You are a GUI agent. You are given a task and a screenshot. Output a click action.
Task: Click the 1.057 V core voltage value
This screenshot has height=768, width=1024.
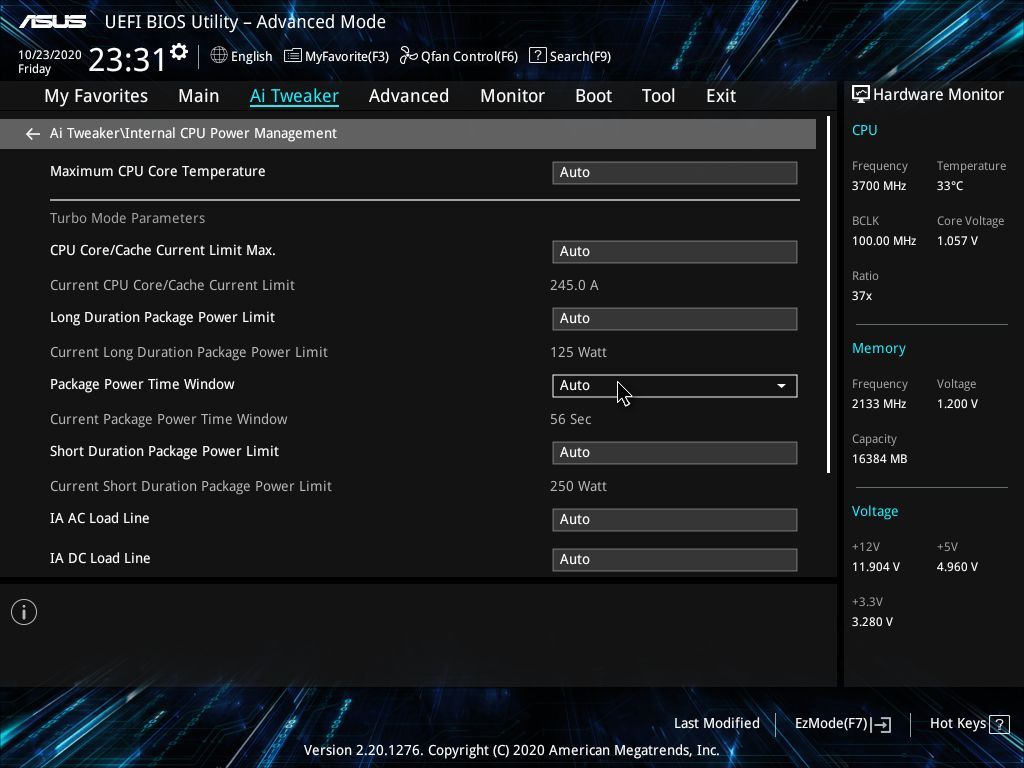coord(957,241)
